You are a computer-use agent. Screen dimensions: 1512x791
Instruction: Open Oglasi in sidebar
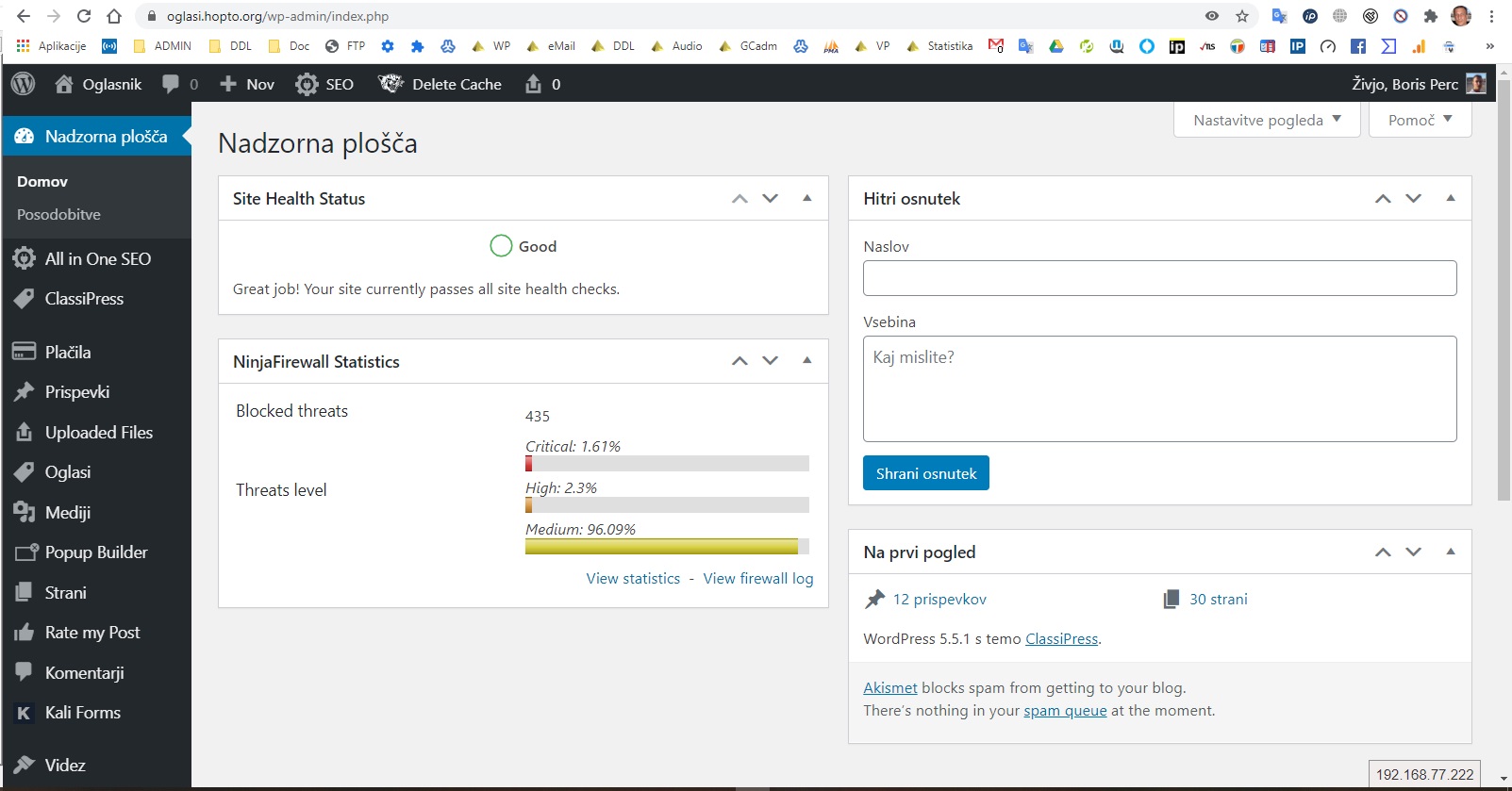pyautogui.click(x=96, y=471)
